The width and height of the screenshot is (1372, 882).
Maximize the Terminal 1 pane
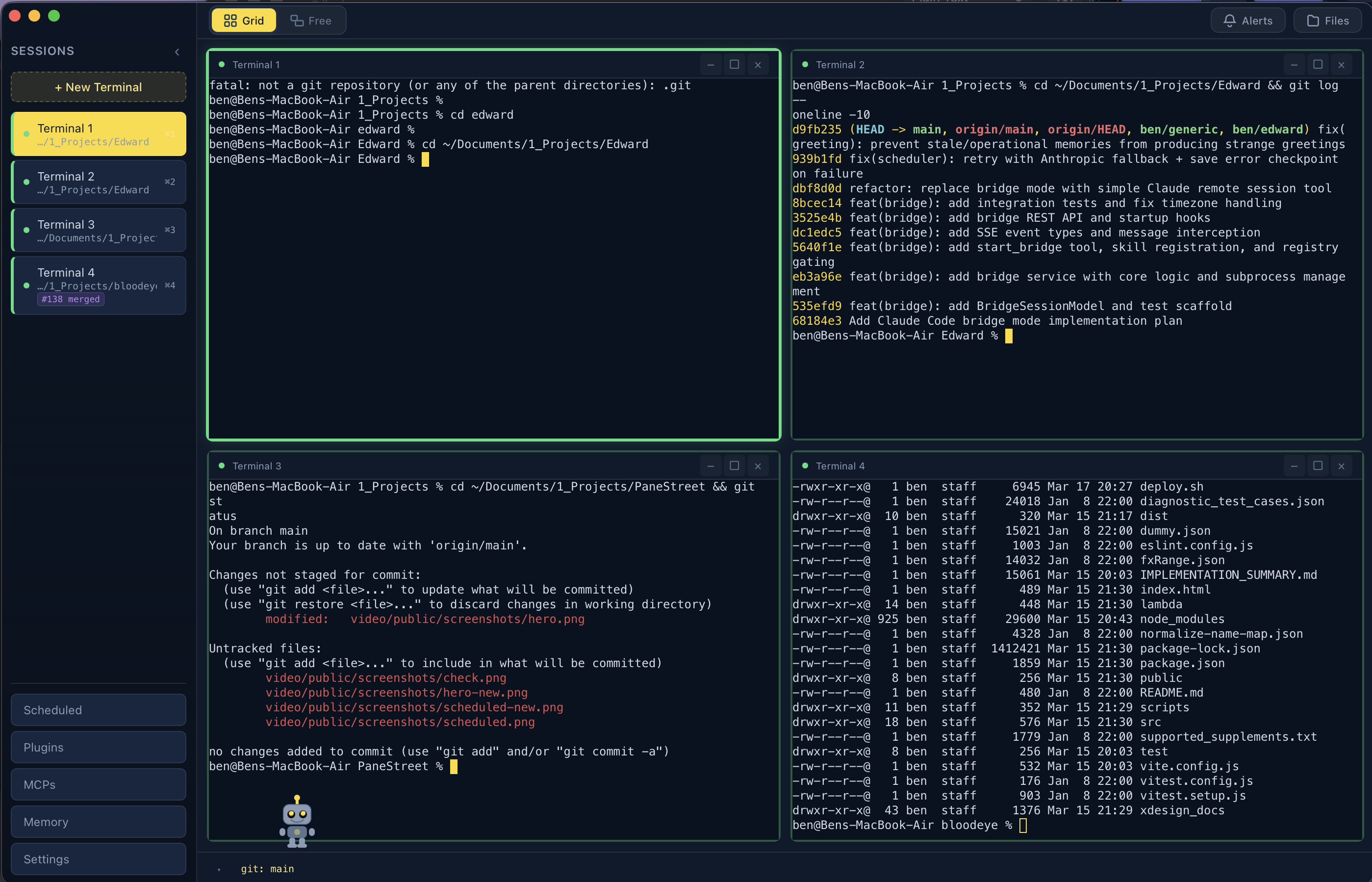735,64
